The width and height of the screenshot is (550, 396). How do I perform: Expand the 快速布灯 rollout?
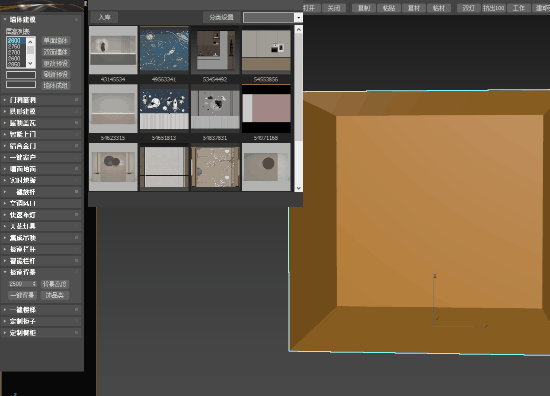coord(41,215)
